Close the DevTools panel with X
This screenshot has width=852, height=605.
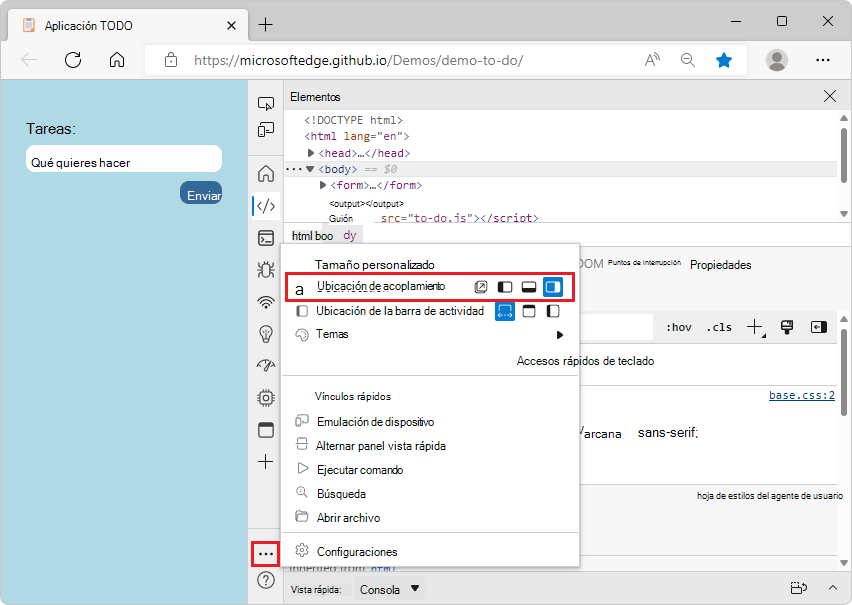(830, 97)
